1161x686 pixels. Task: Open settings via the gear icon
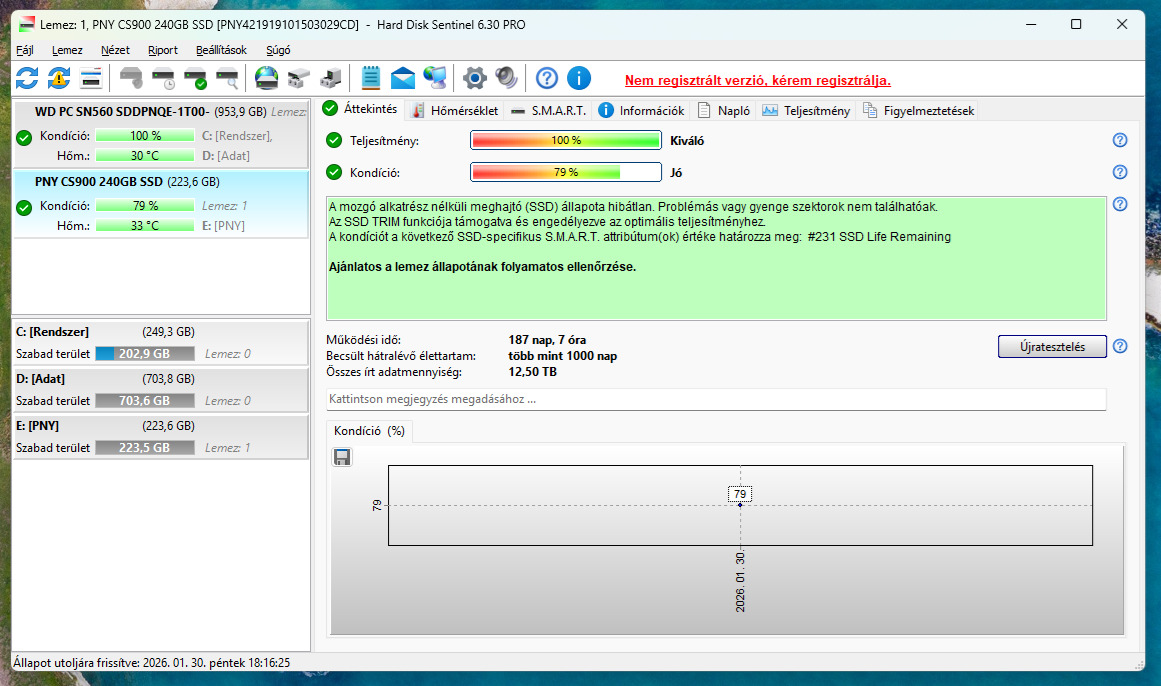point(475,78)
